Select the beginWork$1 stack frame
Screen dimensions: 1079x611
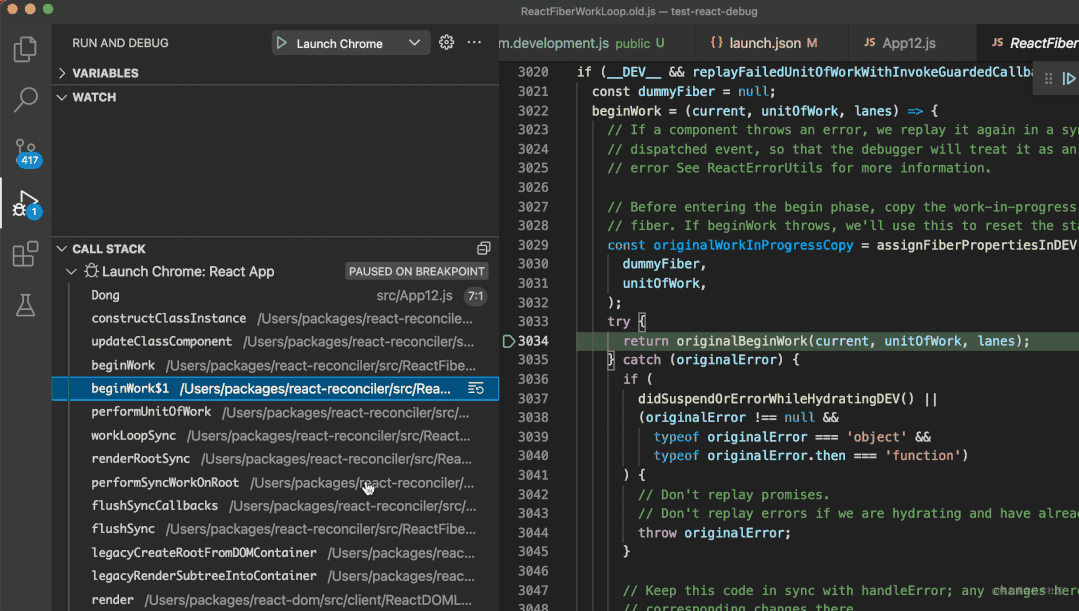pyautogui.click(x=275, y=389)
